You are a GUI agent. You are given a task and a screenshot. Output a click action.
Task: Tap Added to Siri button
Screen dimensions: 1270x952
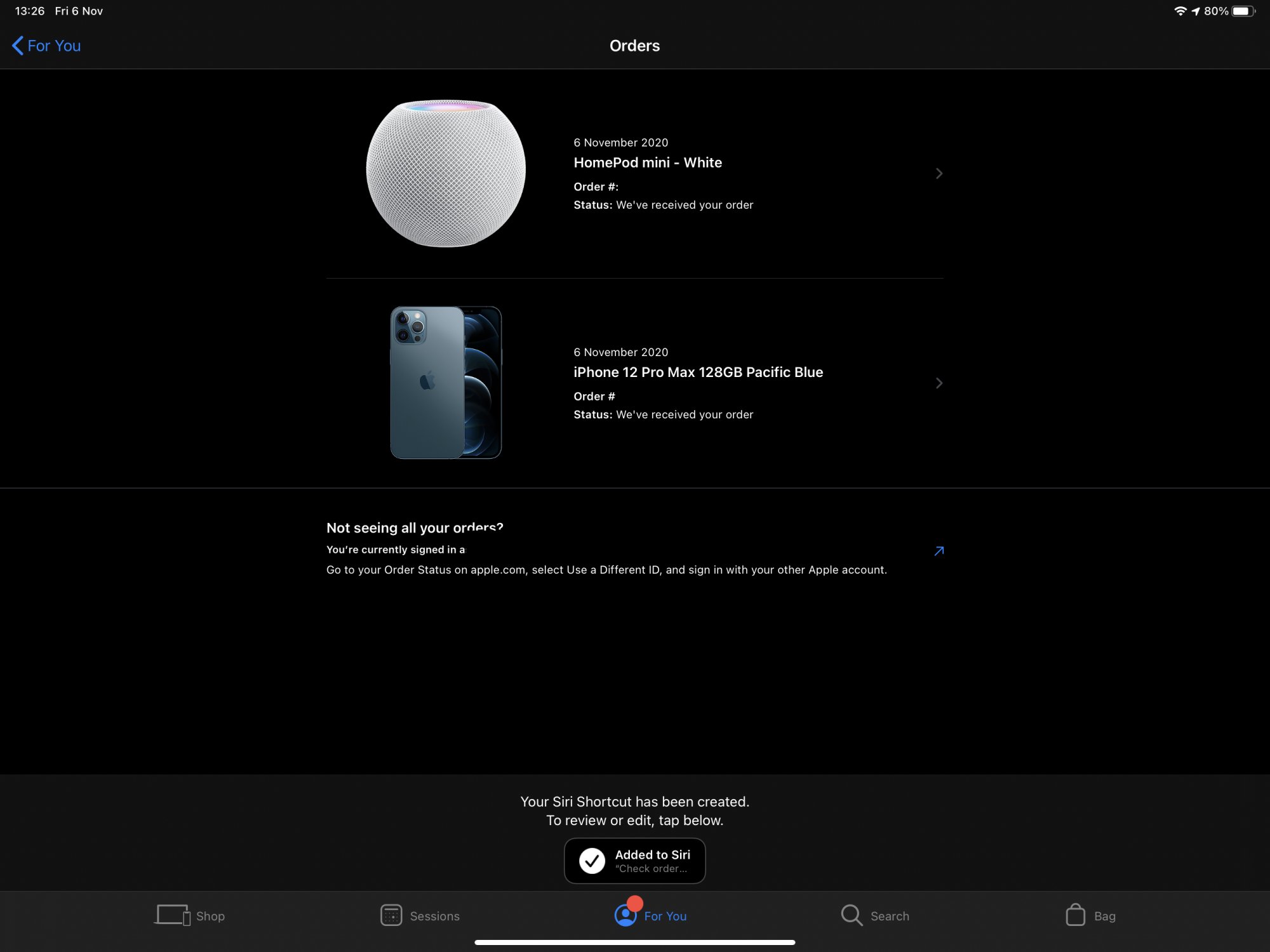point(634,861)
